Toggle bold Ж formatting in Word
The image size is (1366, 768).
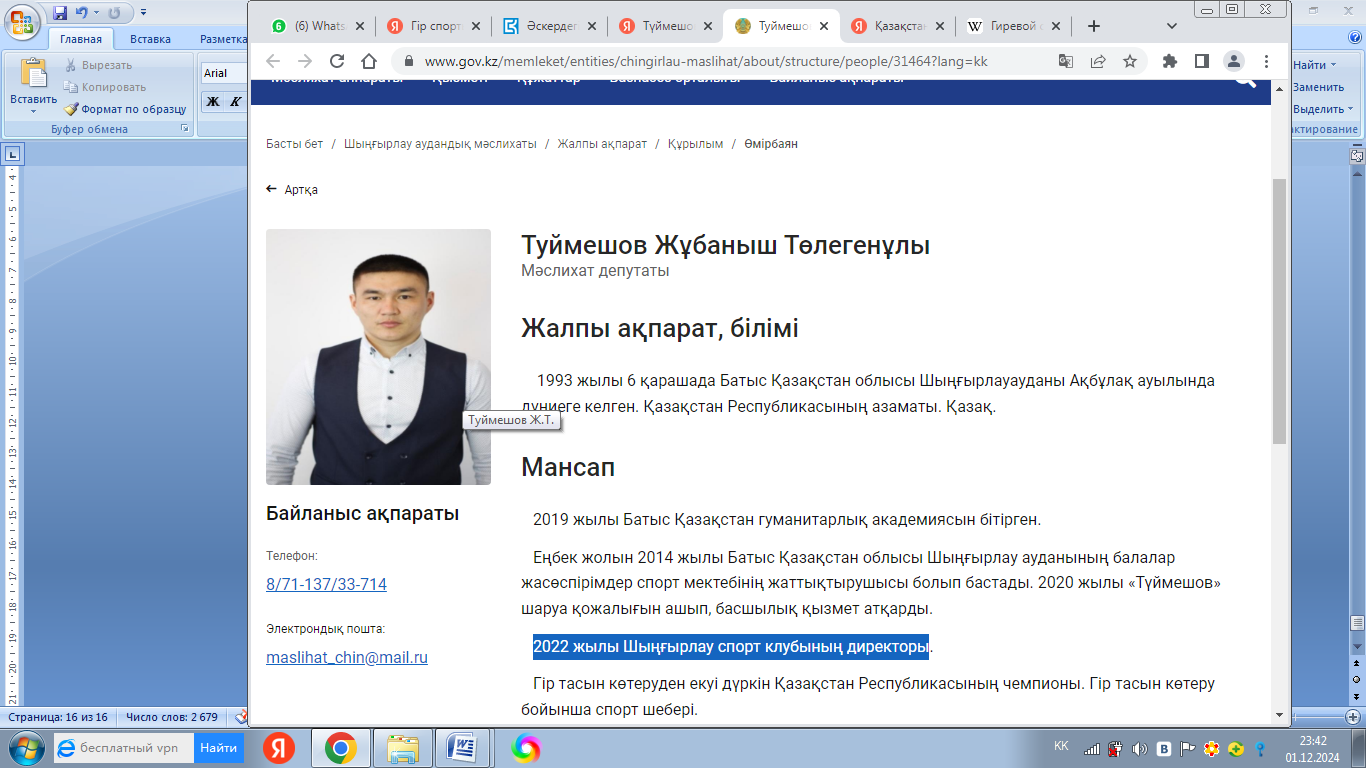212,101
